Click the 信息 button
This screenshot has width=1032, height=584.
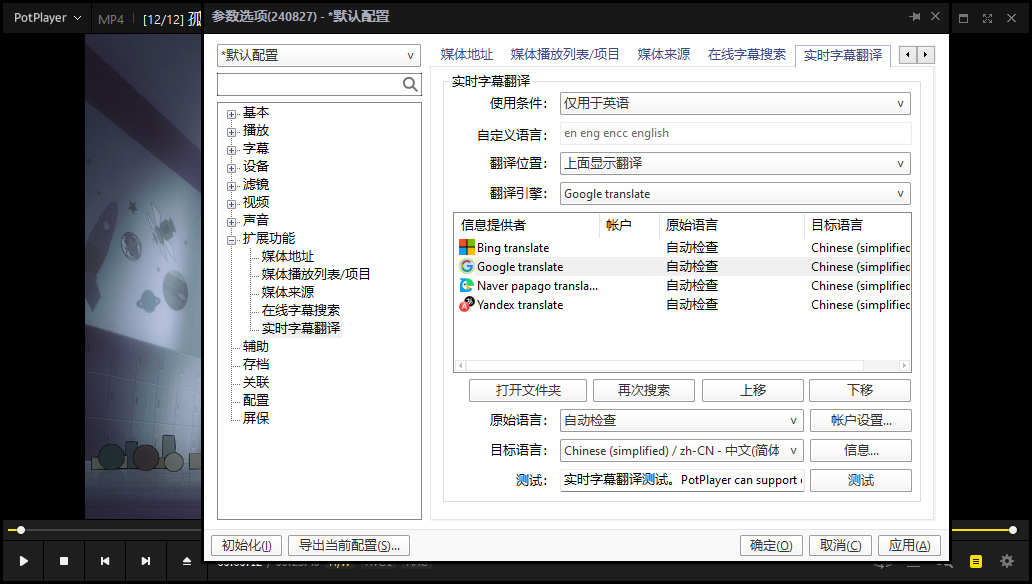coord(861,450)
